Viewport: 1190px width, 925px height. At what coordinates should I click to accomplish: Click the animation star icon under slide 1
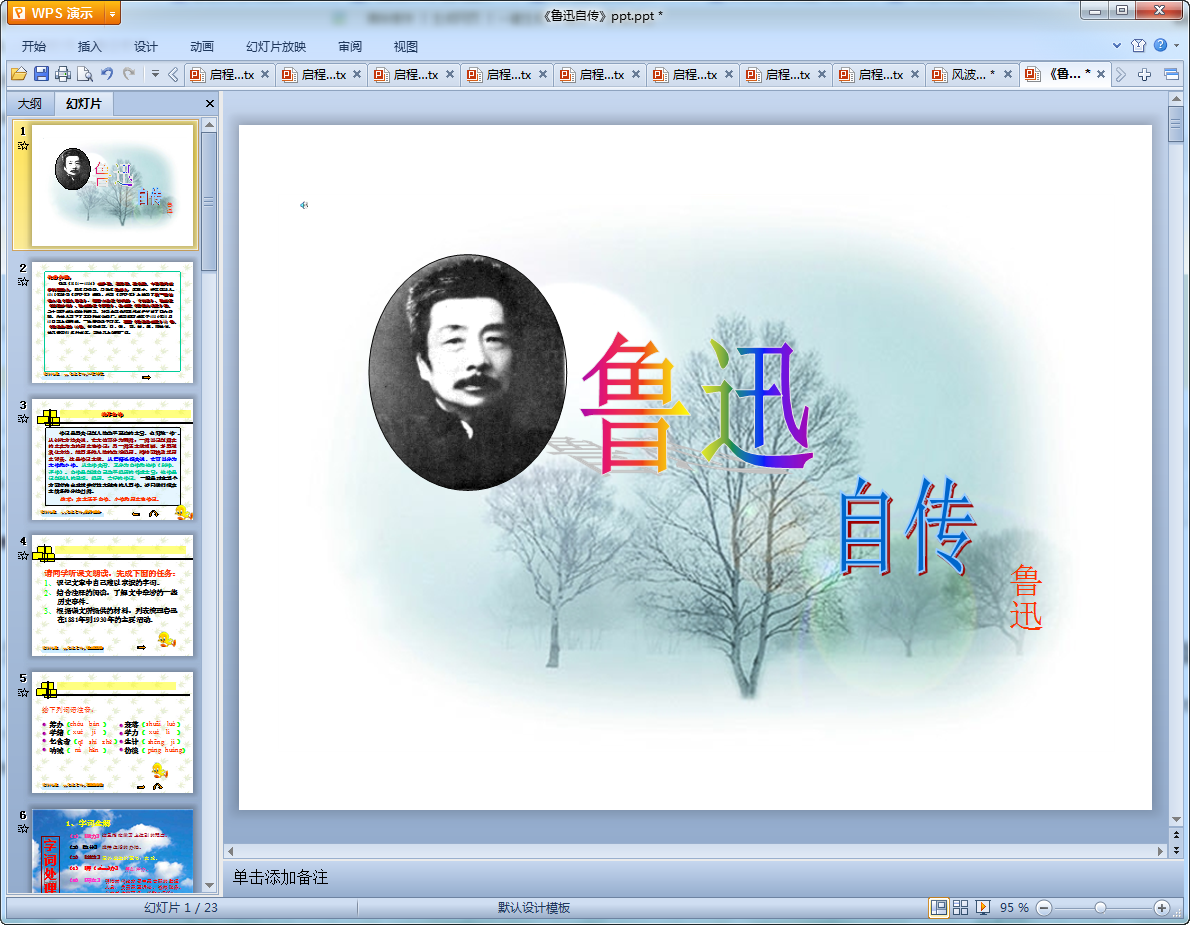click(x=24, y=146)
